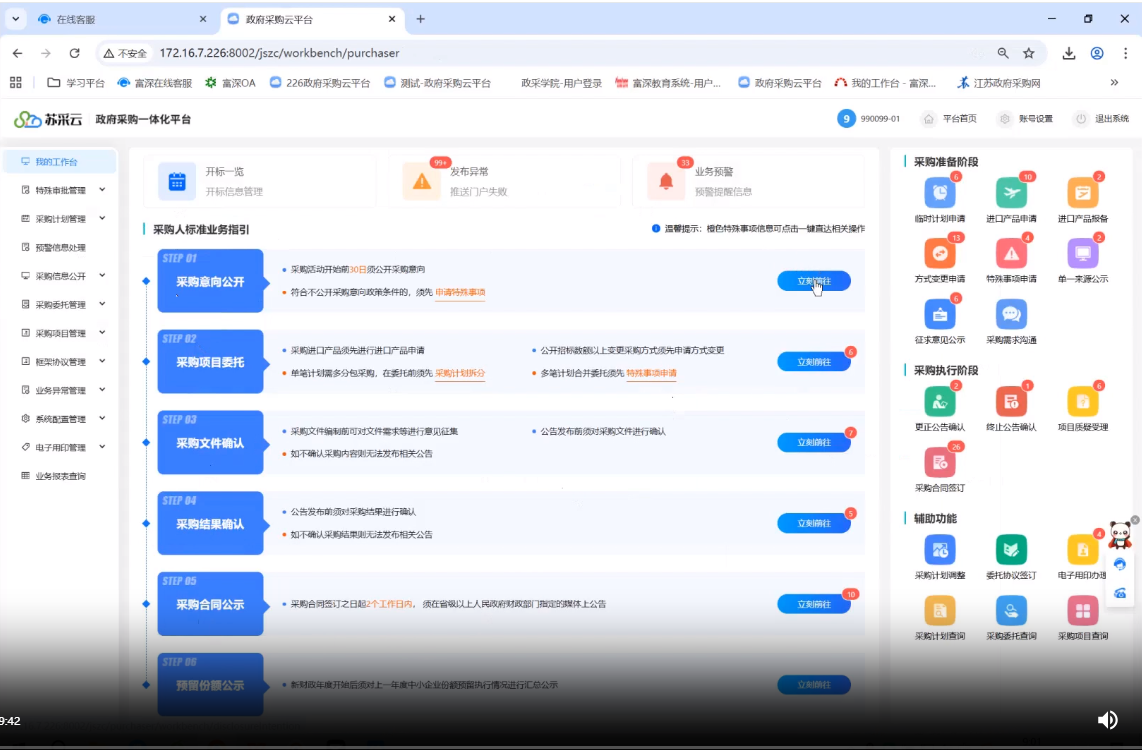Mute the video with the speaker icon
The height and width of the screenshot is (750, 1142).
[x=1107, y=720]
